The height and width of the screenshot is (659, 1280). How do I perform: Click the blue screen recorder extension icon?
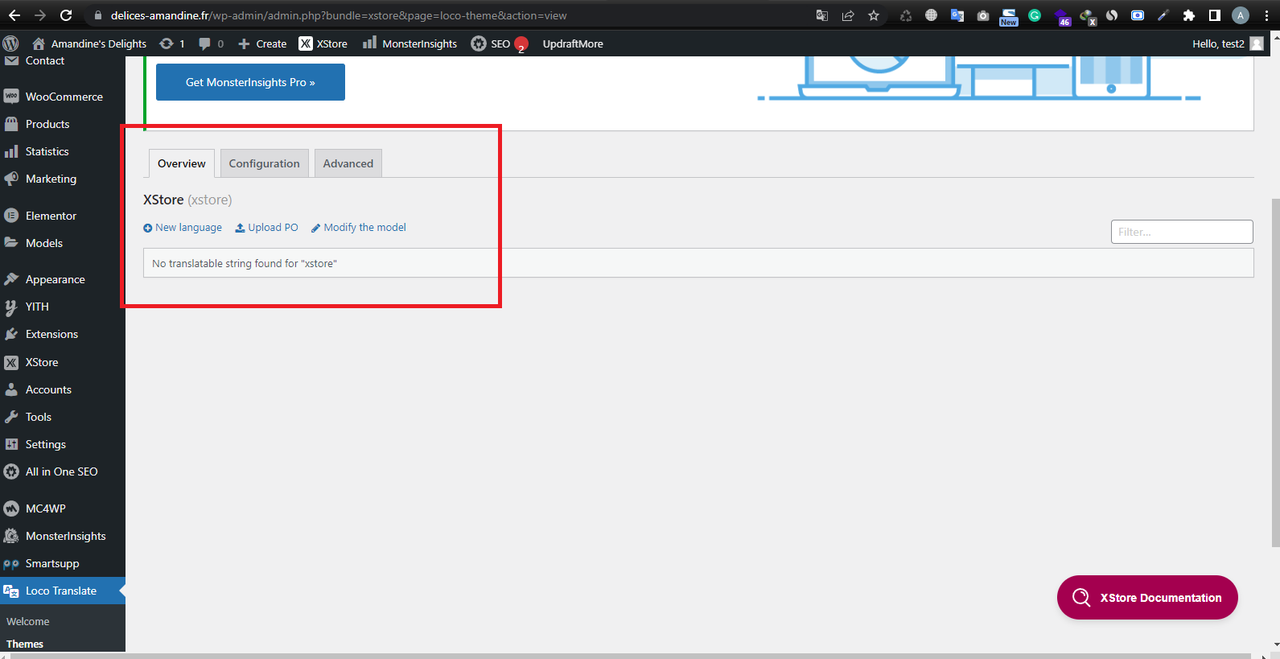point(1138,15)
